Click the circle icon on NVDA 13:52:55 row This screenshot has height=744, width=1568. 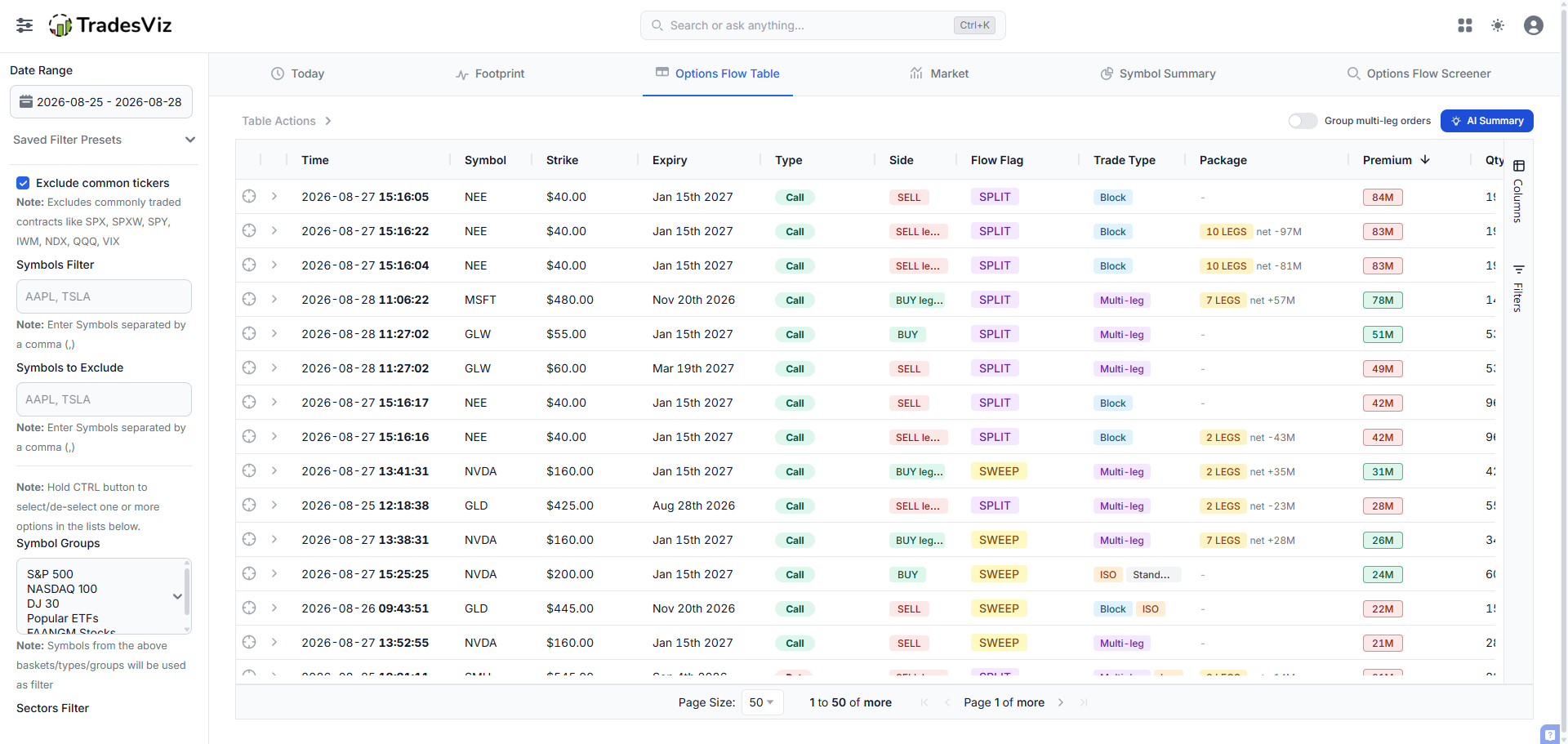coord(249,642)
